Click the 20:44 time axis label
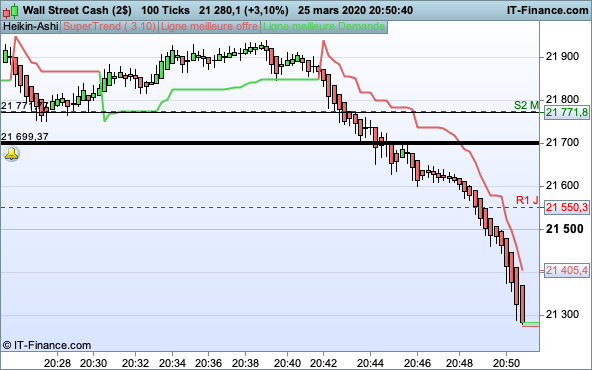This screenshot has height=370, width=592. tap(370, 363)
